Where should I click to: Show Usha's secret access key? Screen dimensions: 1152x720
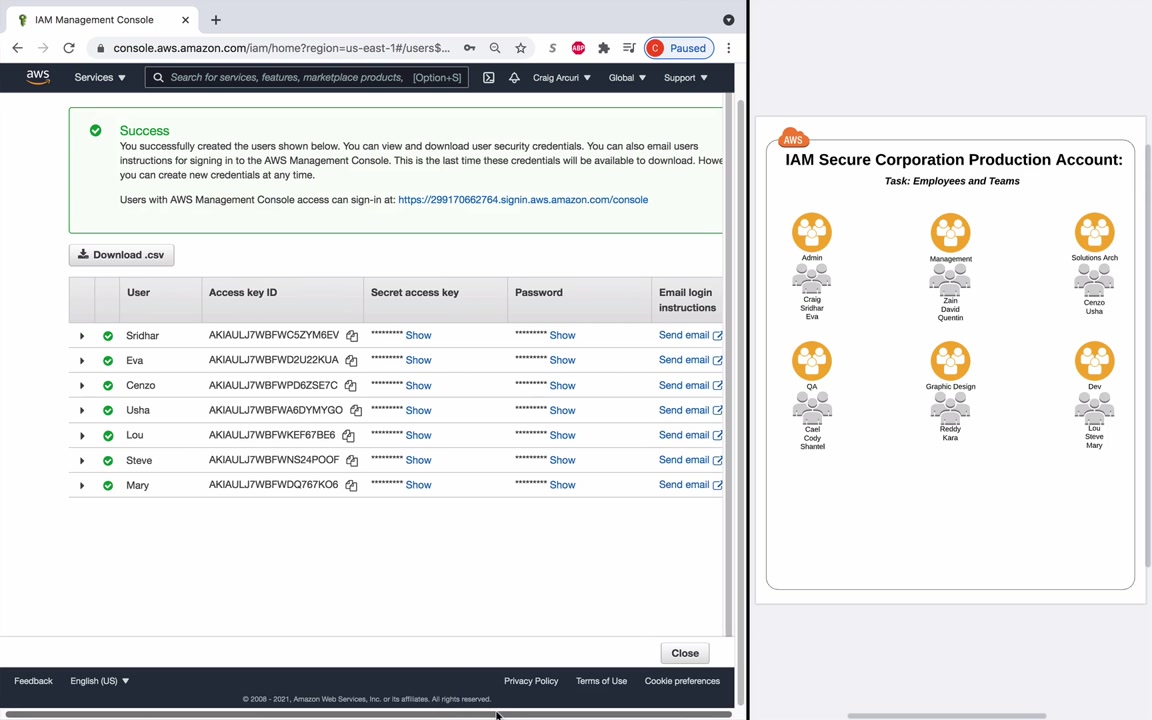[419, 410]
